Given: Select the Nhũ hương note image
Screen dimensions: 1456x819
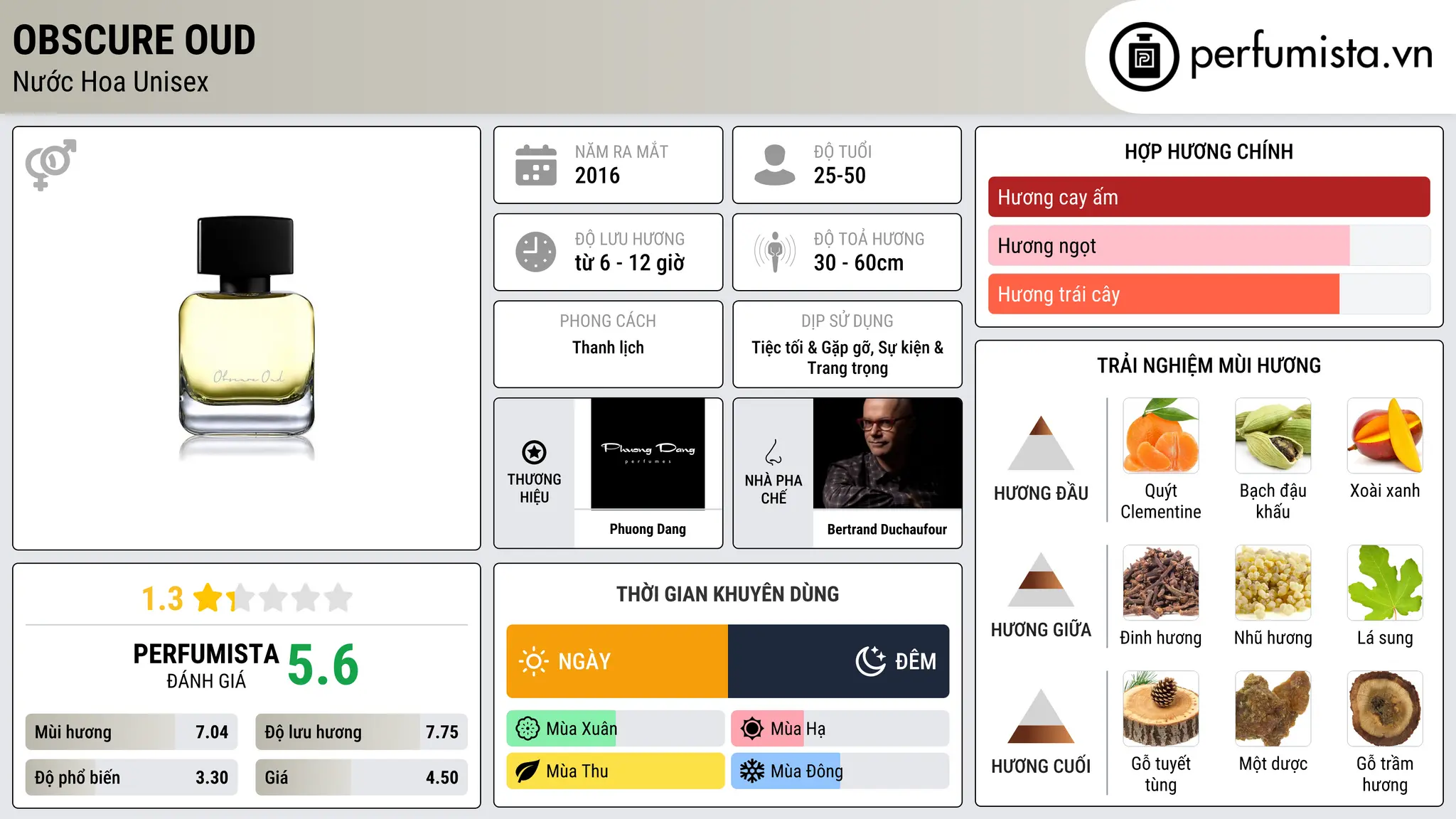Looking at the screenshot, I should coord(1273,583).
